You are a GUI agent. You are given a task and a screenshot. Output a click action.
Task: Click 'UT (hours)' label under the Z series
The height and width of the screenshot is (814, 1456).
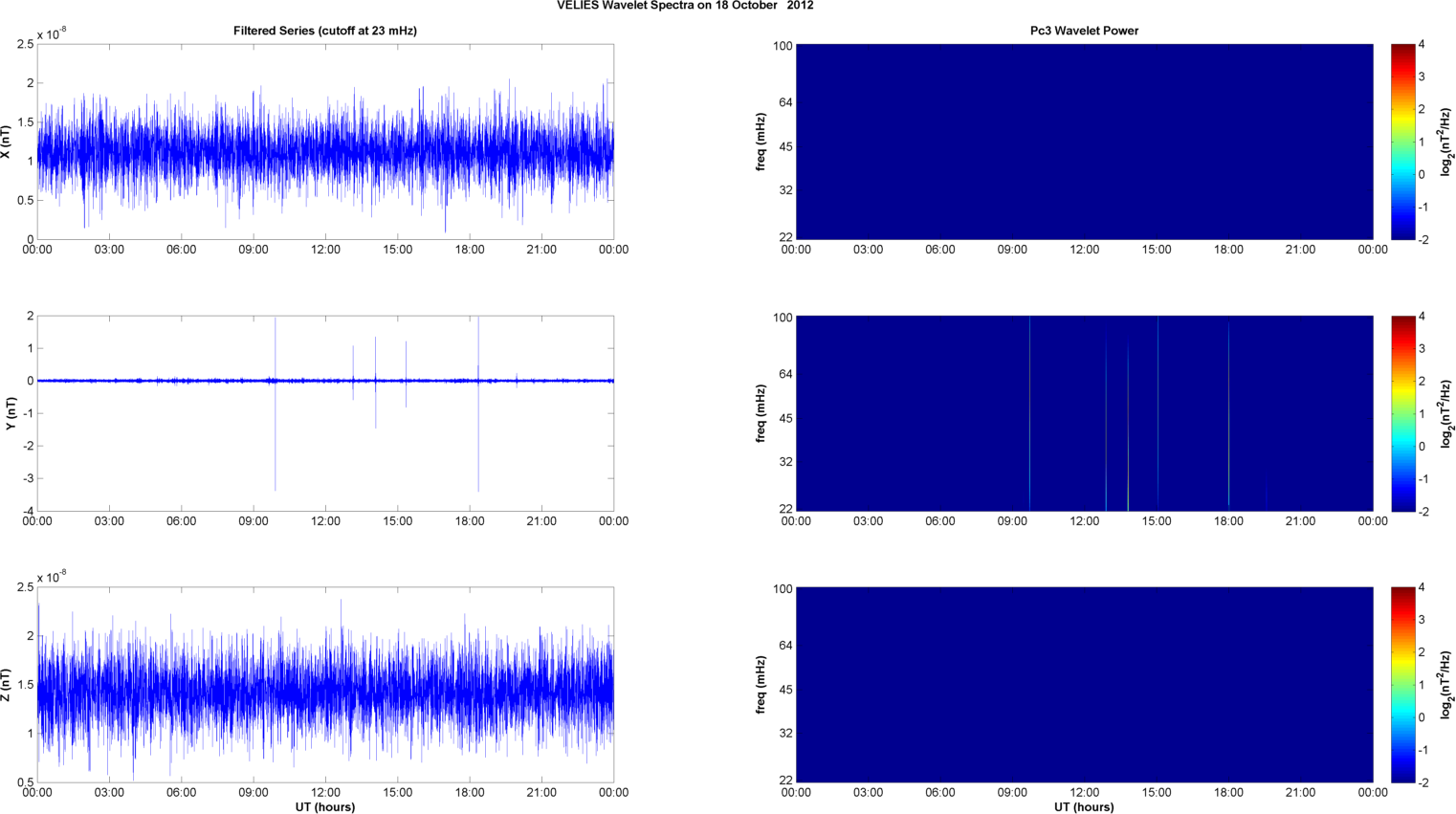[x=325, y=806]
